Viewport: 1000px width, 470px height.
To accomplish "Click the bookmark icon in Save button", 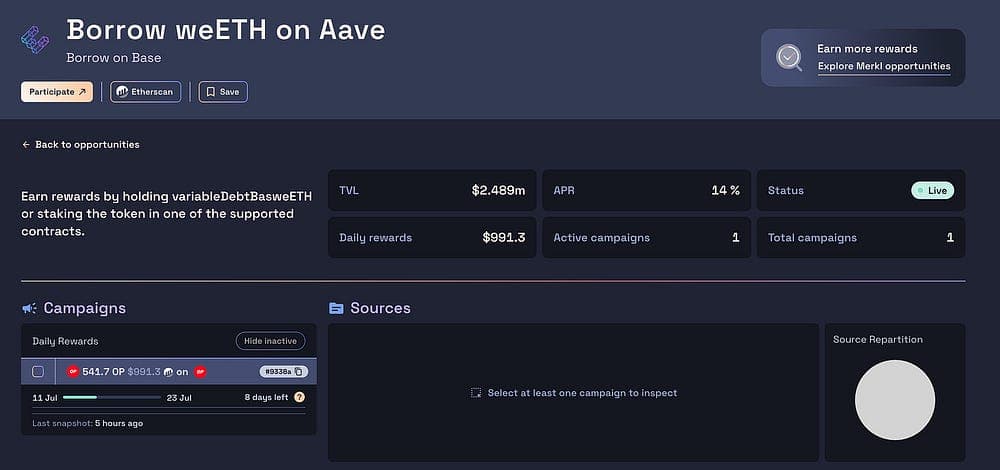I will coord(210,92).
